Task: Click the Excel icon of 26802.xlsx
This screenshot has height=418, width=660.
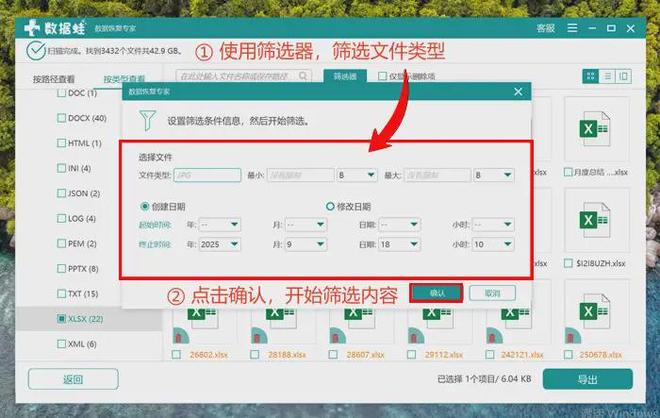Action: (x=202, y=318)
